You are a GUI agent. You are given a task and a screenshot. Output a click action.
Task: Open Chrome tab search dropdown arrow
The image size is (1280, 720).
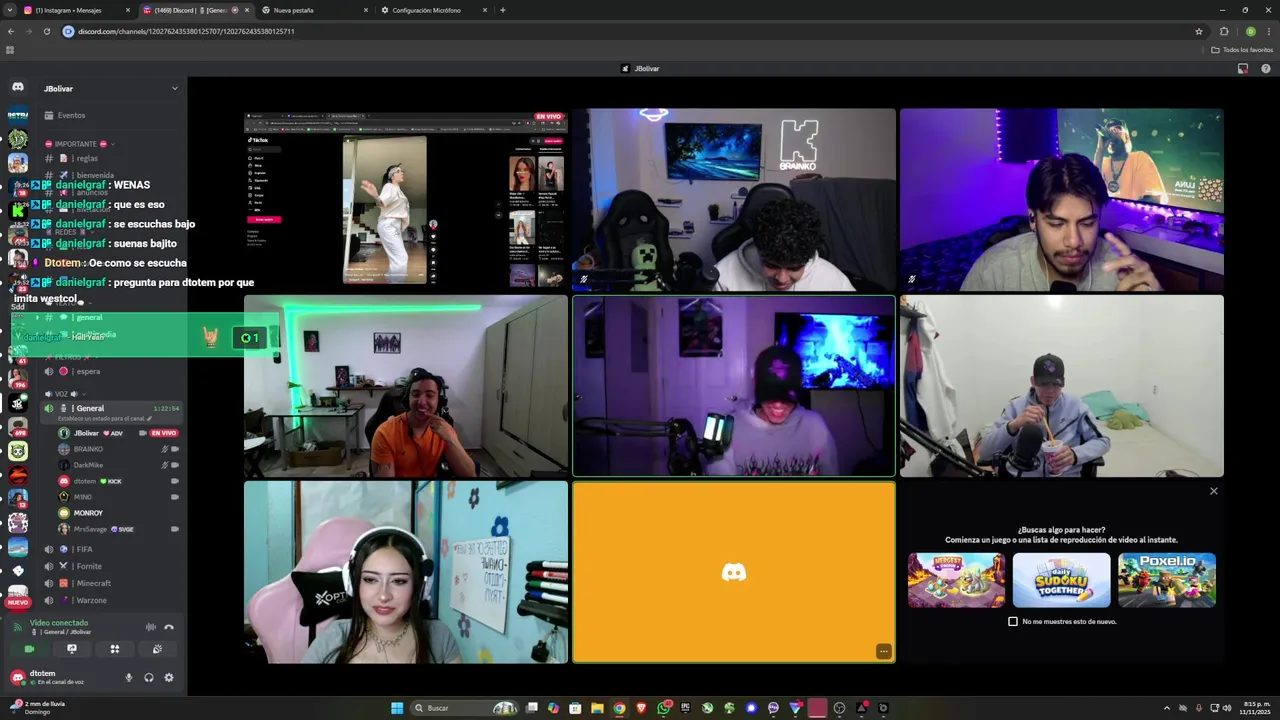pos(9,10)
